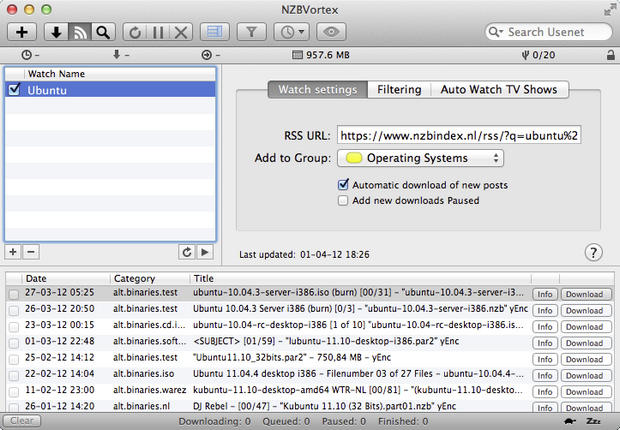Click the pause toolbar icon
This screenshot has height=430, width=620.
pyautogui.click(x=158, y=32)
